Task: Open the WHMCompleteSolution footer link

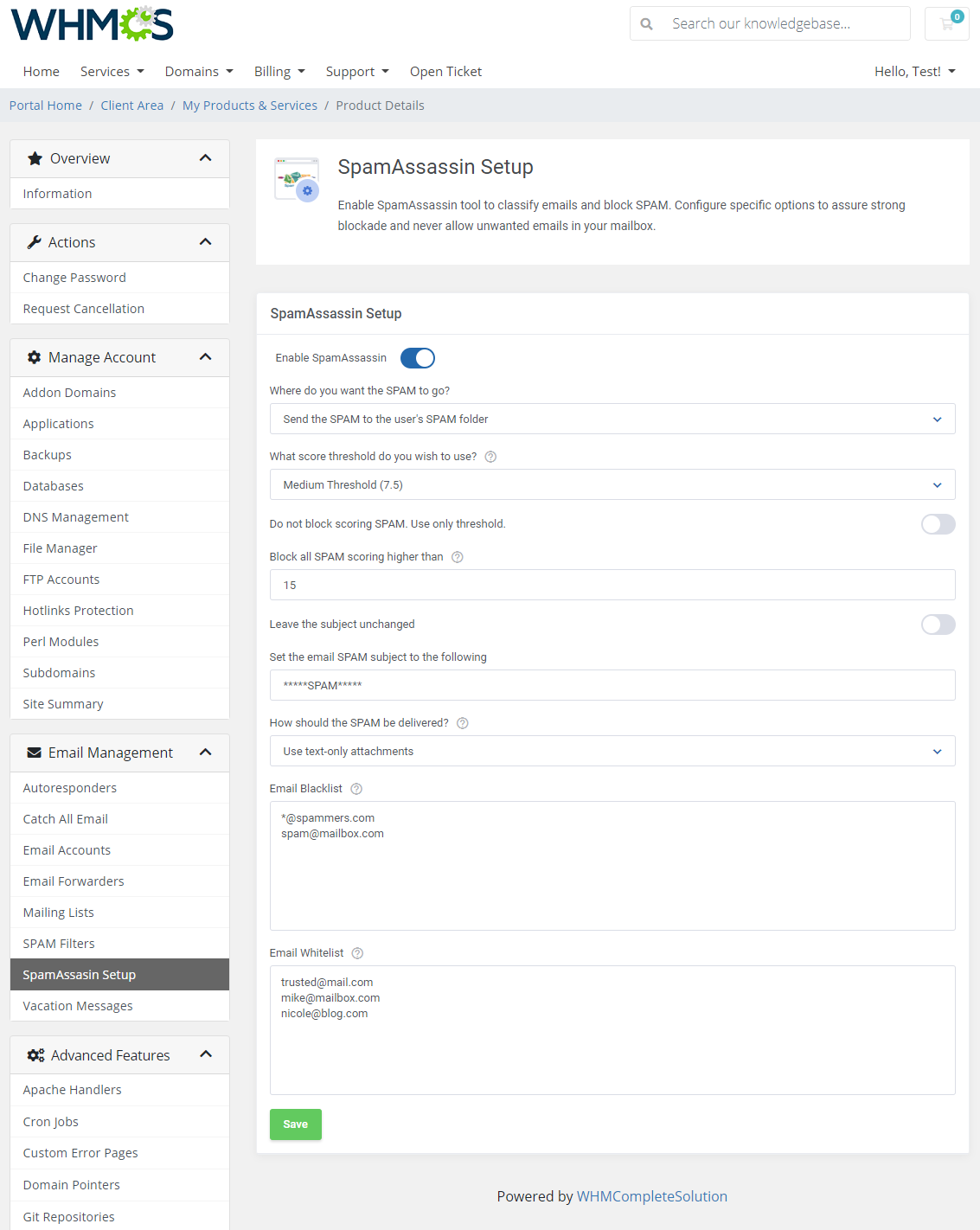Action: point(652,1196)
